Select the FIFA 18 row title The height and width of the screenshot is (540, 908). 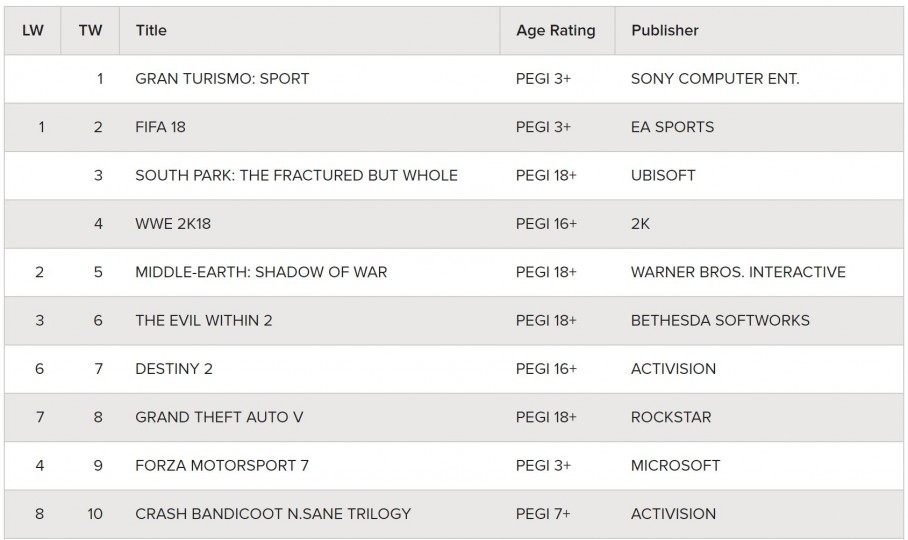click(160, 127)
